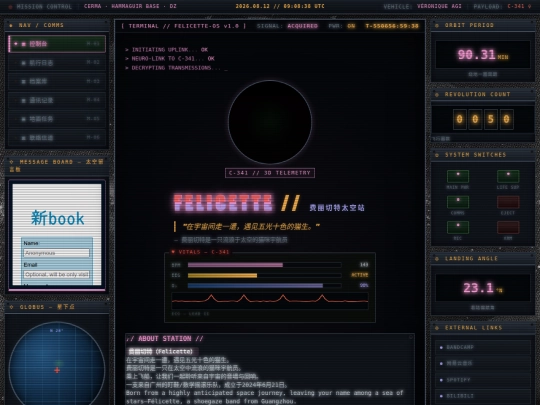The height and width of the screenshot is (405, 540).
Task: Open the active nav item coded M-01
Action: click(57, 44)
